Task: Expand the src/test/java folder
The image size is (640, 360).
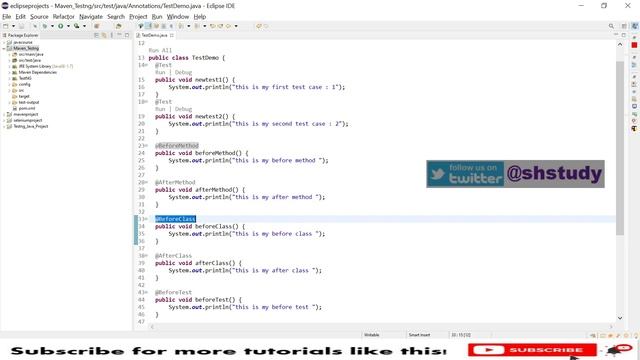Action: tap(9, 60)
